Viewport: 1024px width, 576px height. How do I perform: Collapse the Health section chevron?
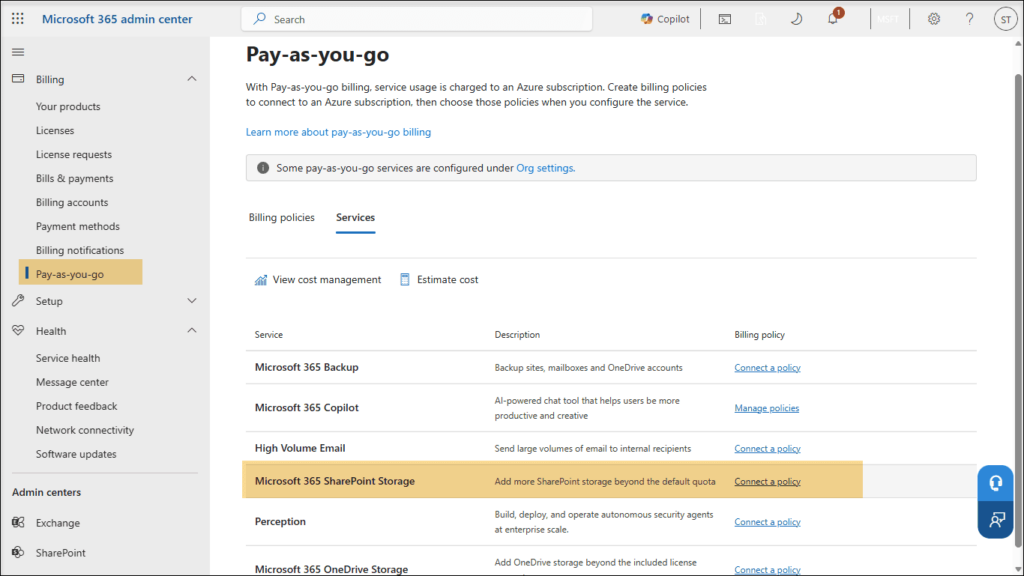192,330
